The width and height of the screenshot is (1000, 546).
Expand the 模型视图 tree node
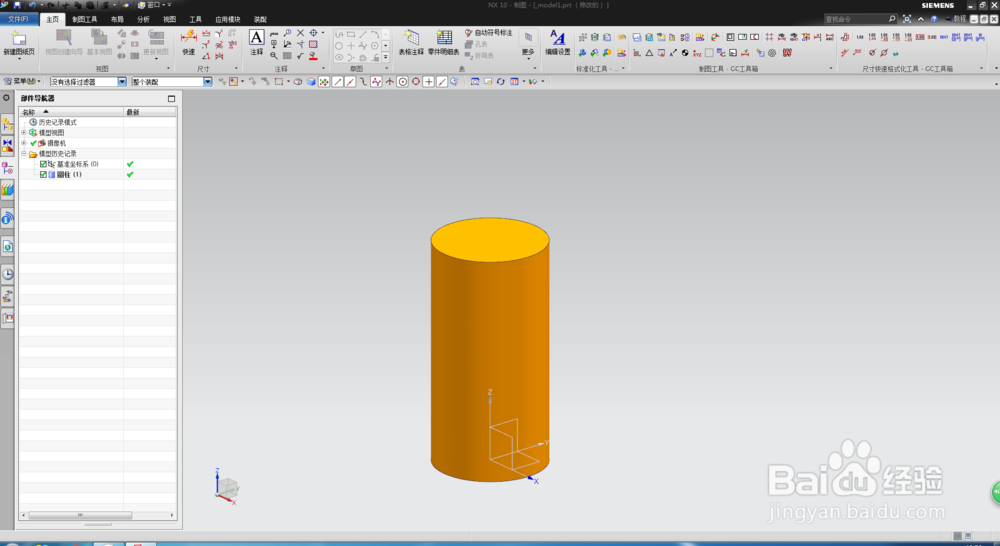coord(24,133)
